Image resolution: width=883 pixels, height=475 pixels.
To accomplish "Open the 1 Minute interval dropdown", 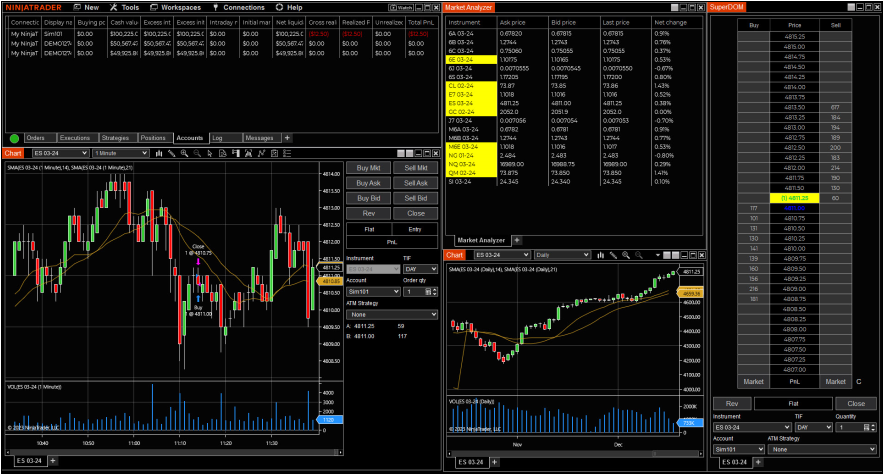I will pyautogui.click(x=121, y=153).
